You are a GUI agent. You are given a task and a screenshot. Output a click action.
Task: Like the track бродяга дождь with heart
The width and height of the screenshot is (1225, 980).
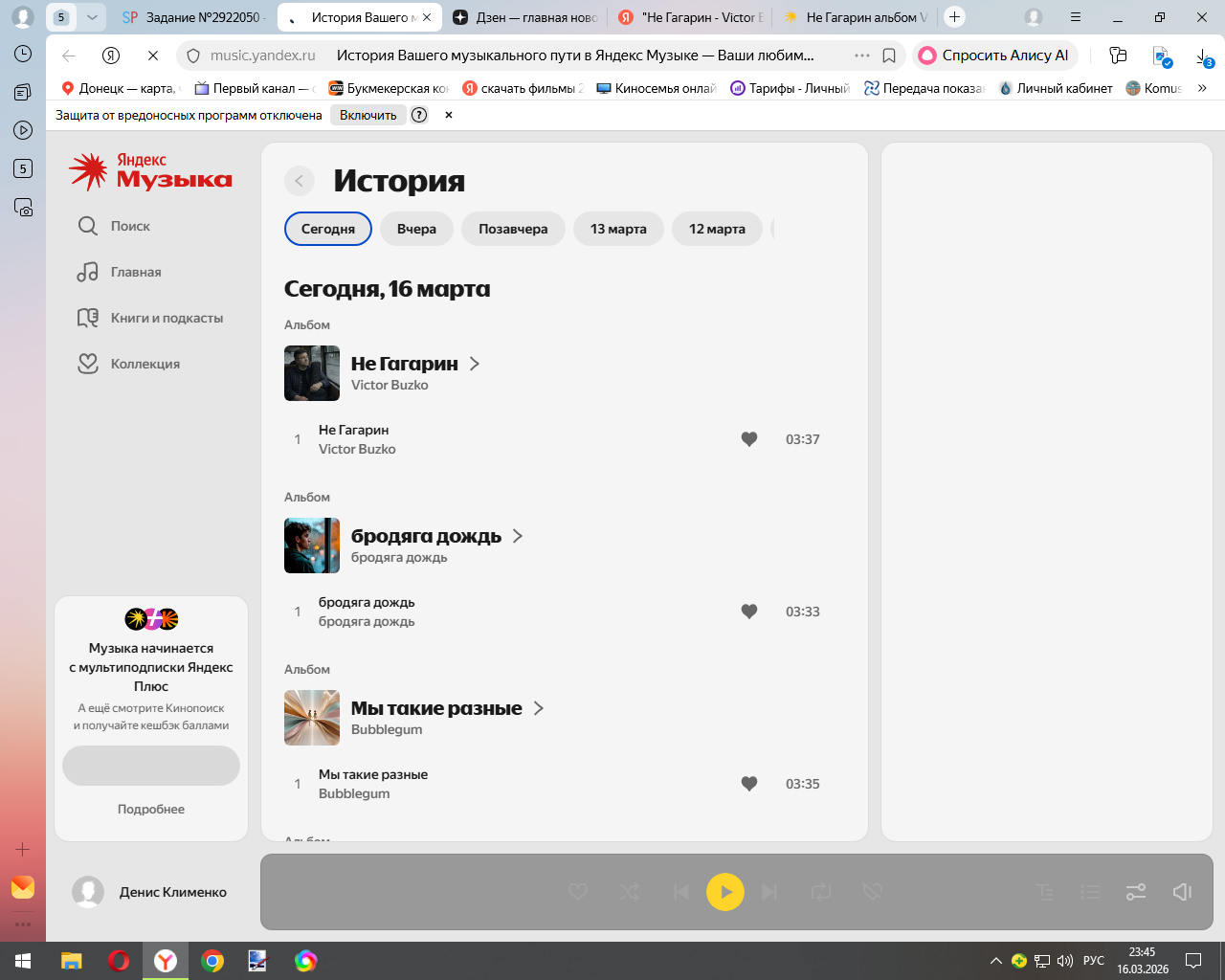pos(749,612)
